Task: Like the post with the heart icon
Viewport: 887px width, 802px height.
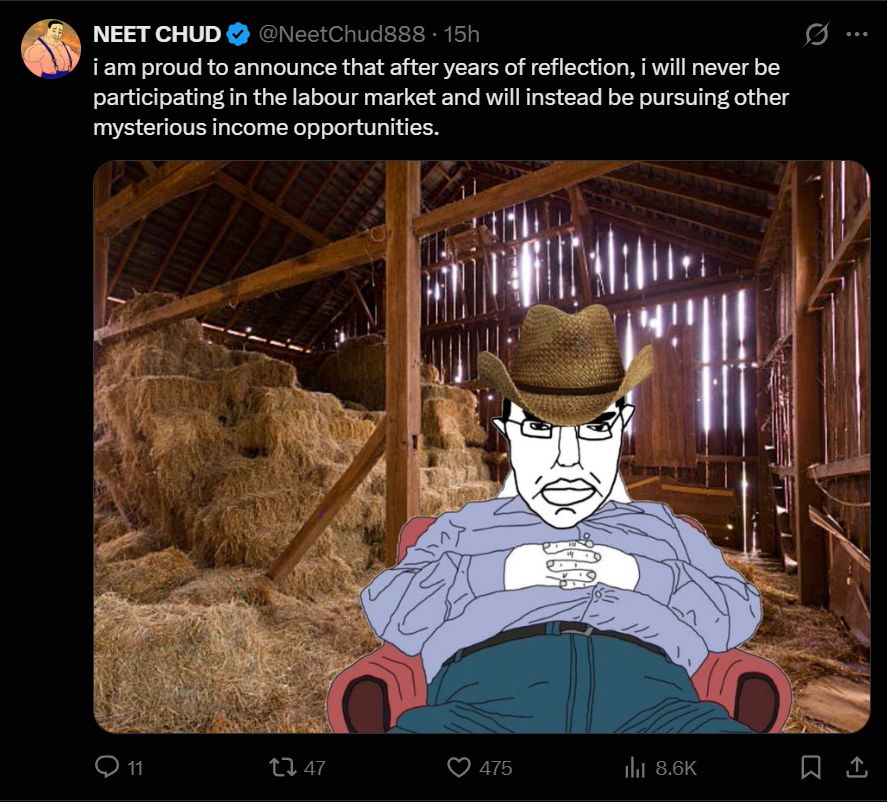Action: 459,767
